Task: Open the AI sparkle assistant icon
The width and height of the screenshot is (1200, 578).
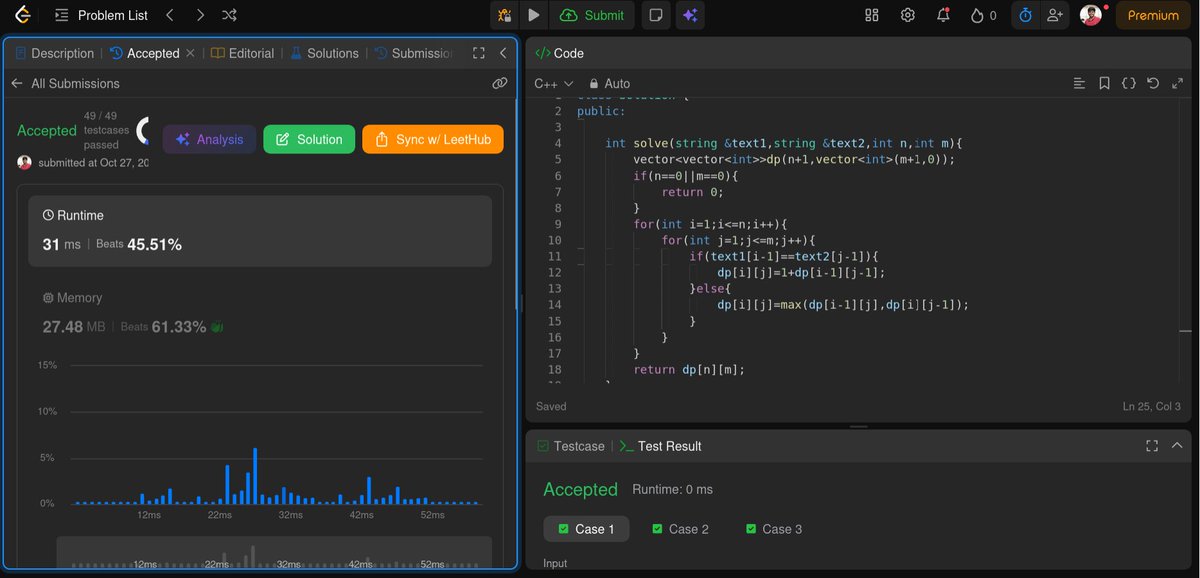Action: pyautogui.click(x=689, y=15)
